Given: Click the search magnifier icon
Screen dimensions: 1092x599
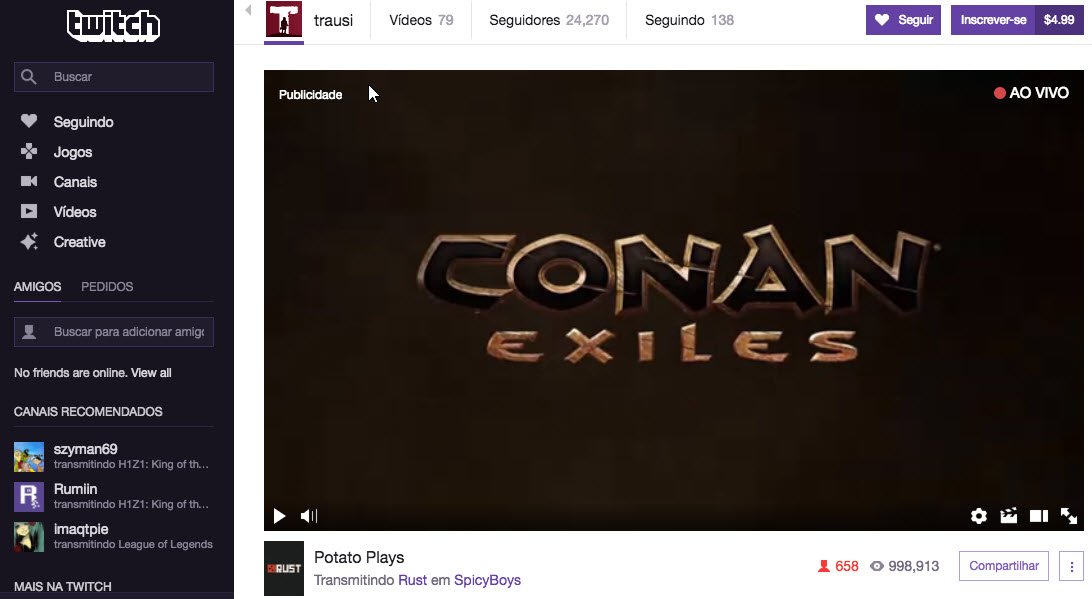Looking at the screenshot, I should [x=29, y=77].
